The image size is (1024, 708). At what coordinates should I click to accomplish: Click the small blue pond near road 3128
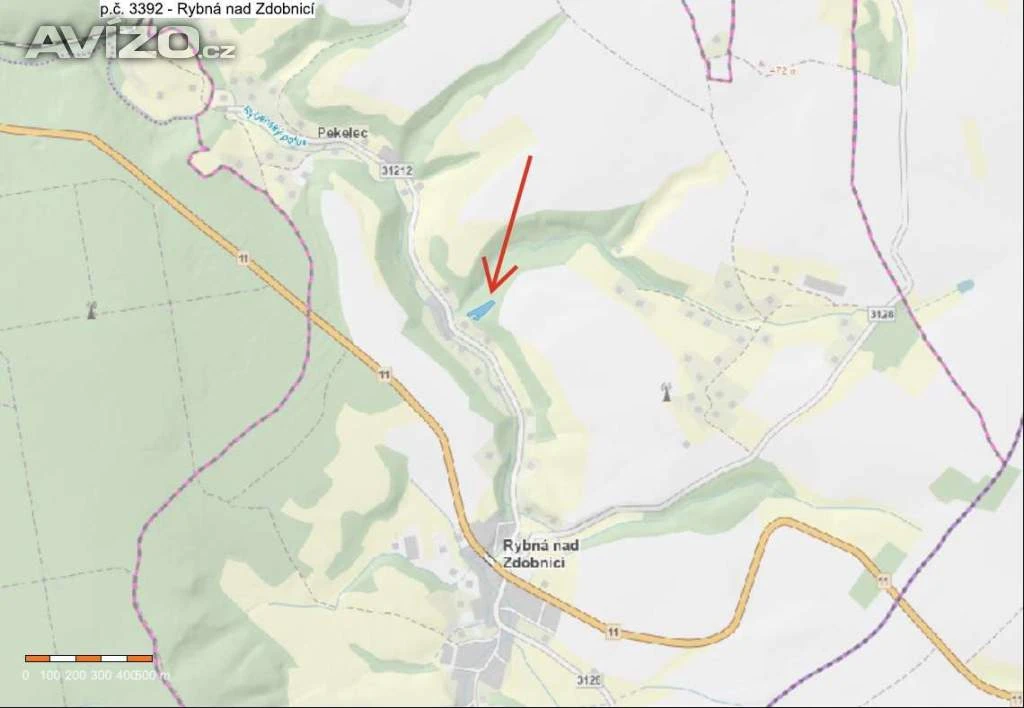click(965, 285)
